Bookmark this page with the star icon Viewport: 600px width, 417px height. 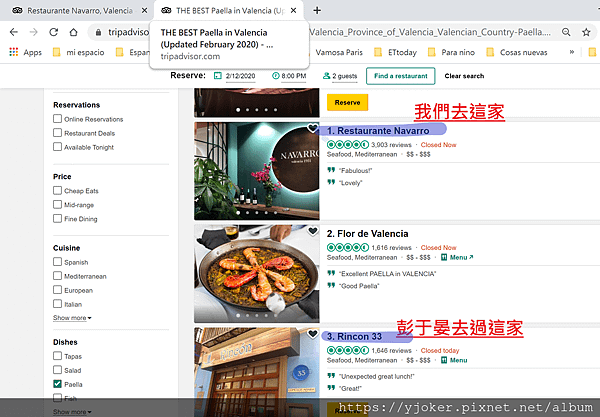click(x=586, y=32)
